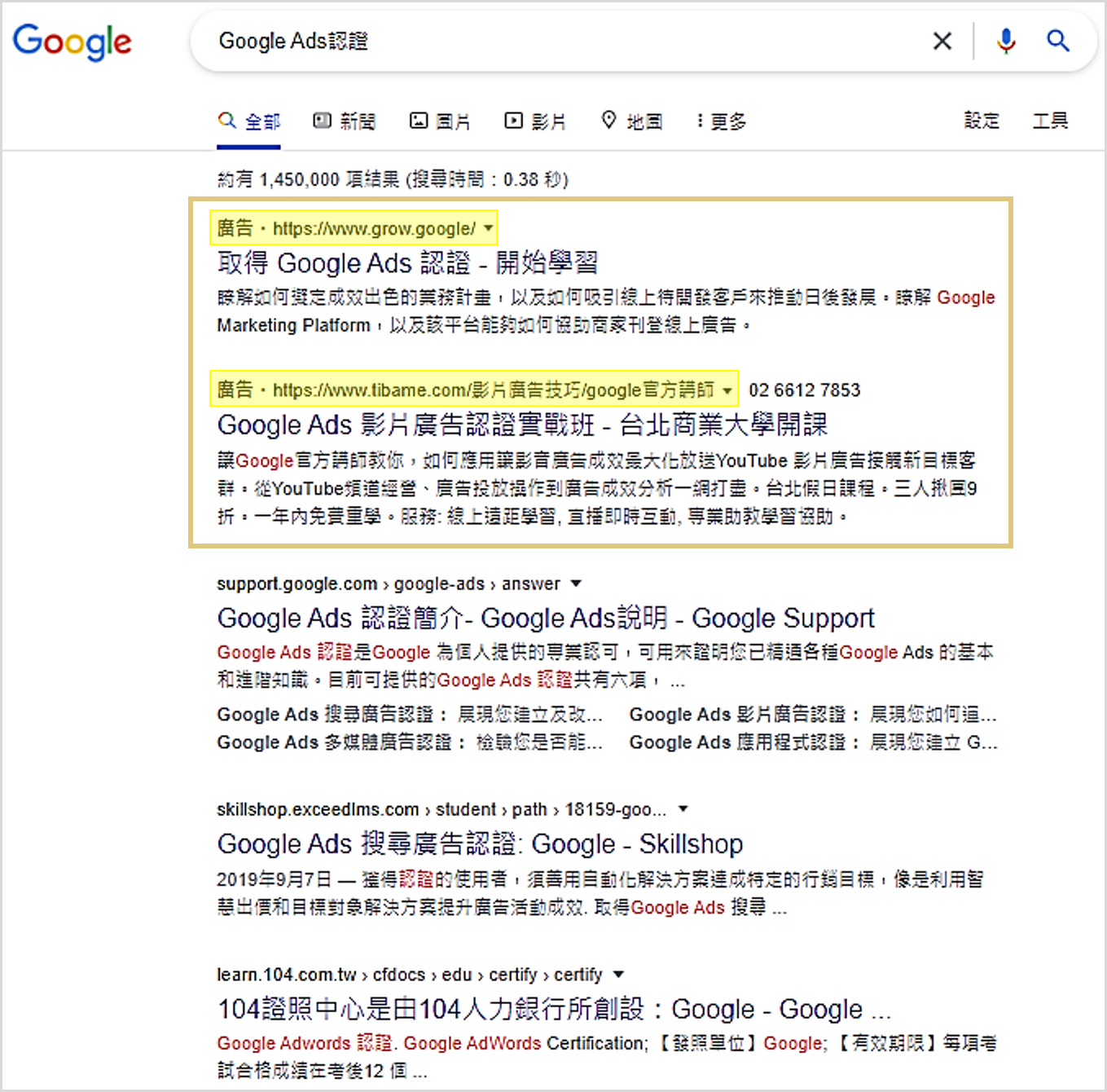Open Google Ads 認證簡介 Google Support result
Viewport: 1107px width, 1092px height.
(x=546, y=618)
